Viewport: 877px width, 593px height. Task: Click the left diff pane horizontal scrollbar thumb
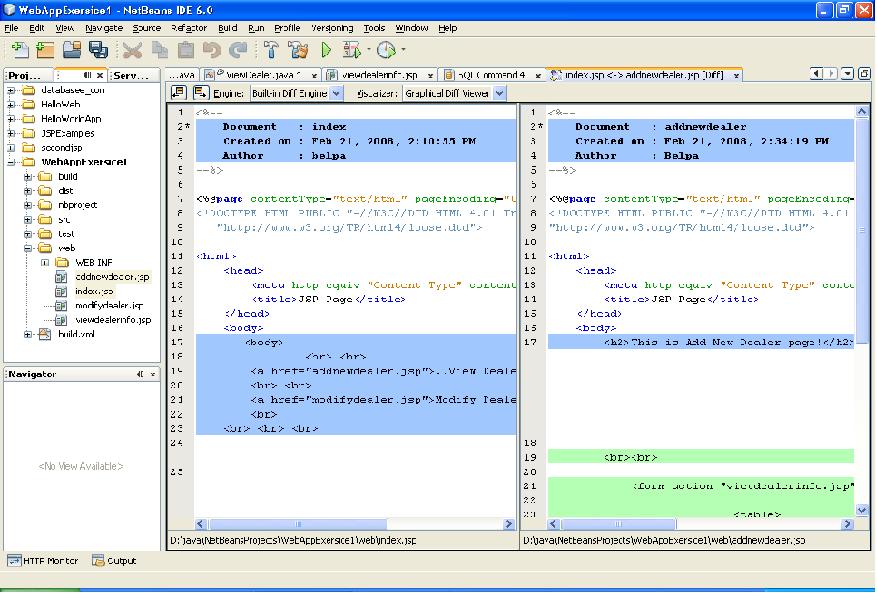point(298,524)
